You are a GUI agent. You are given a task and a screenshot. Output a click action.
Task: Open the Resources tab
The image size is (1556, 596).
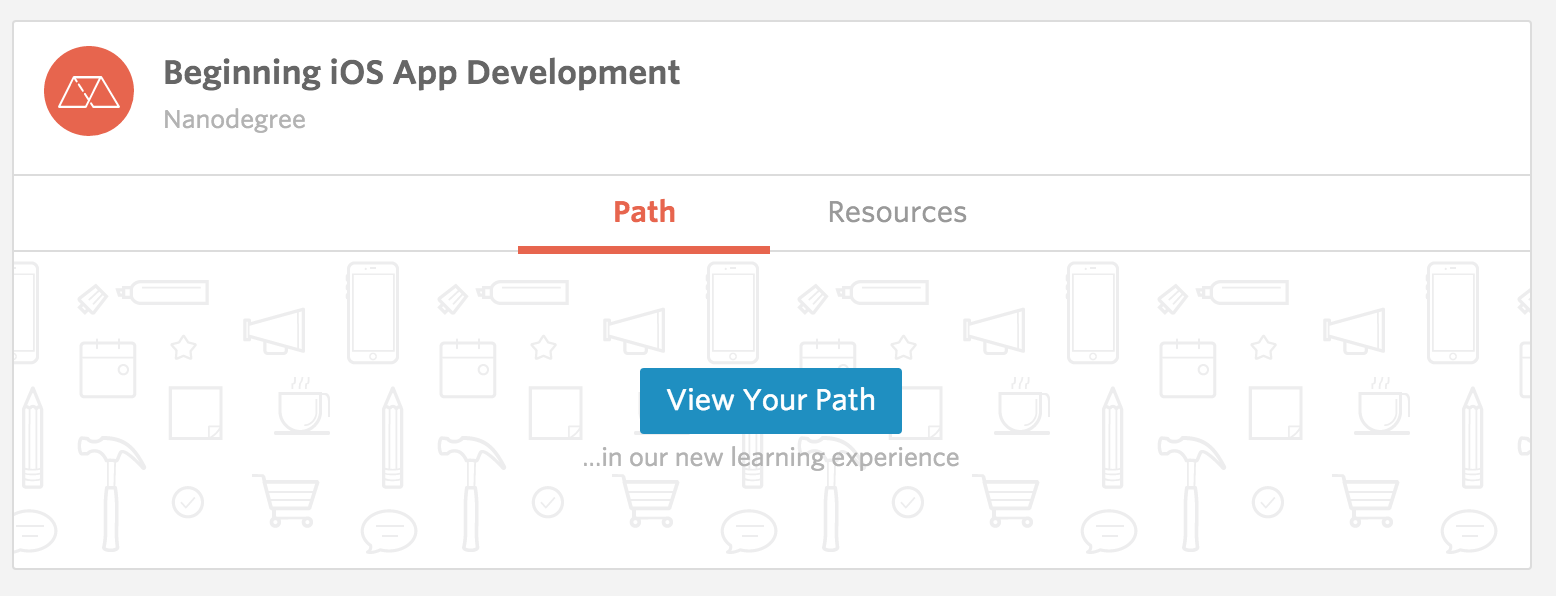coord(897,212)
